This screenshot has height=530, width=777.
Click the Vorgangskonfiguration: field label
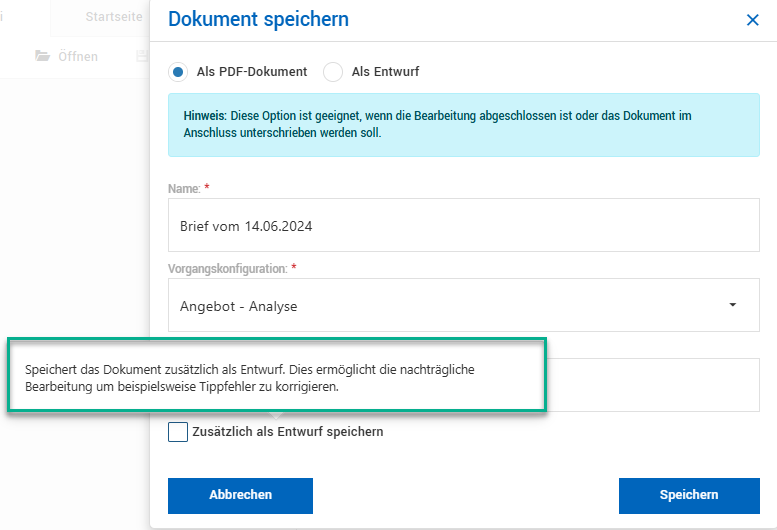(227, 268)
